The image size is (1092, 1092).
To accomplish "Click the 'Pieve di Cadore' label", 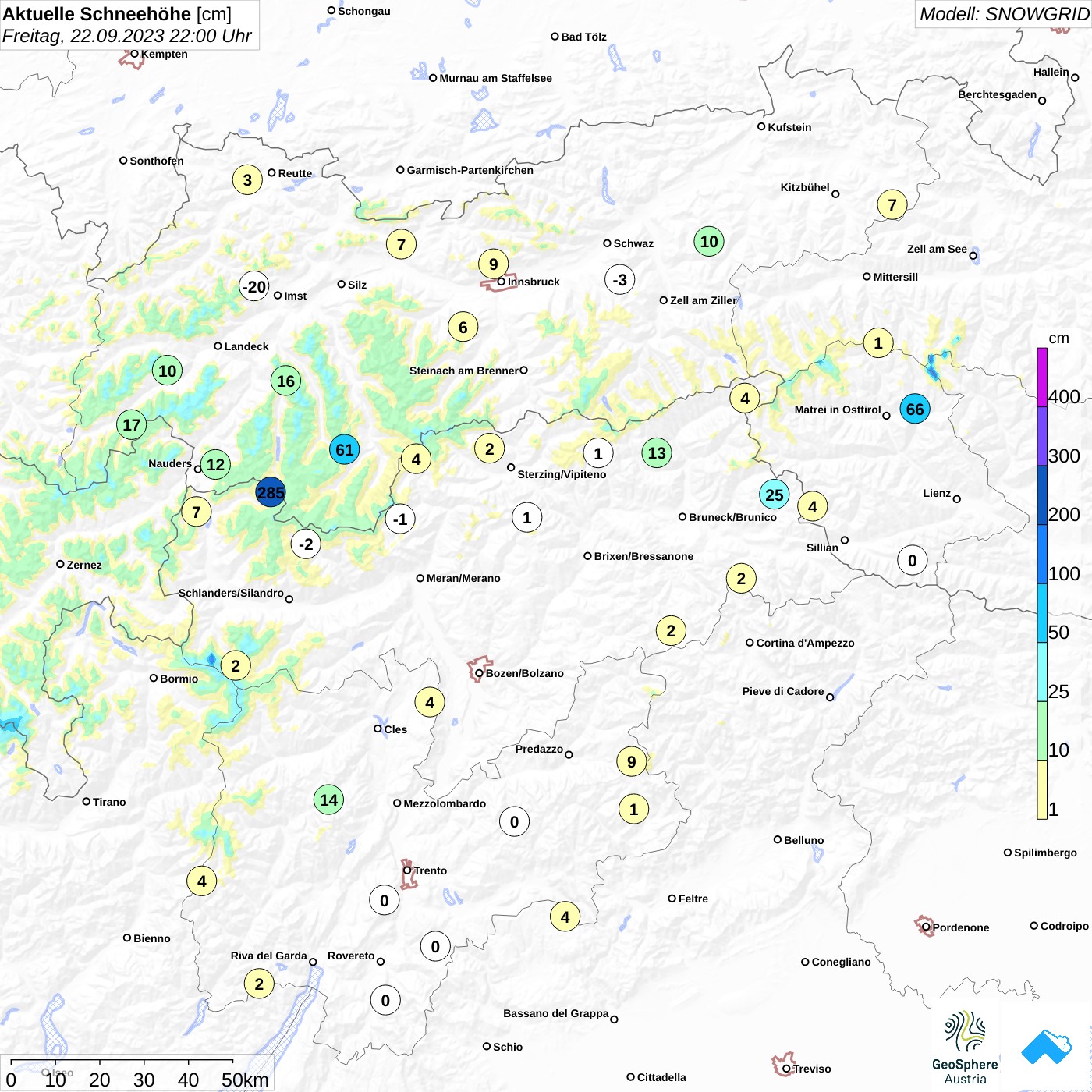I will (x=783, y=692).
